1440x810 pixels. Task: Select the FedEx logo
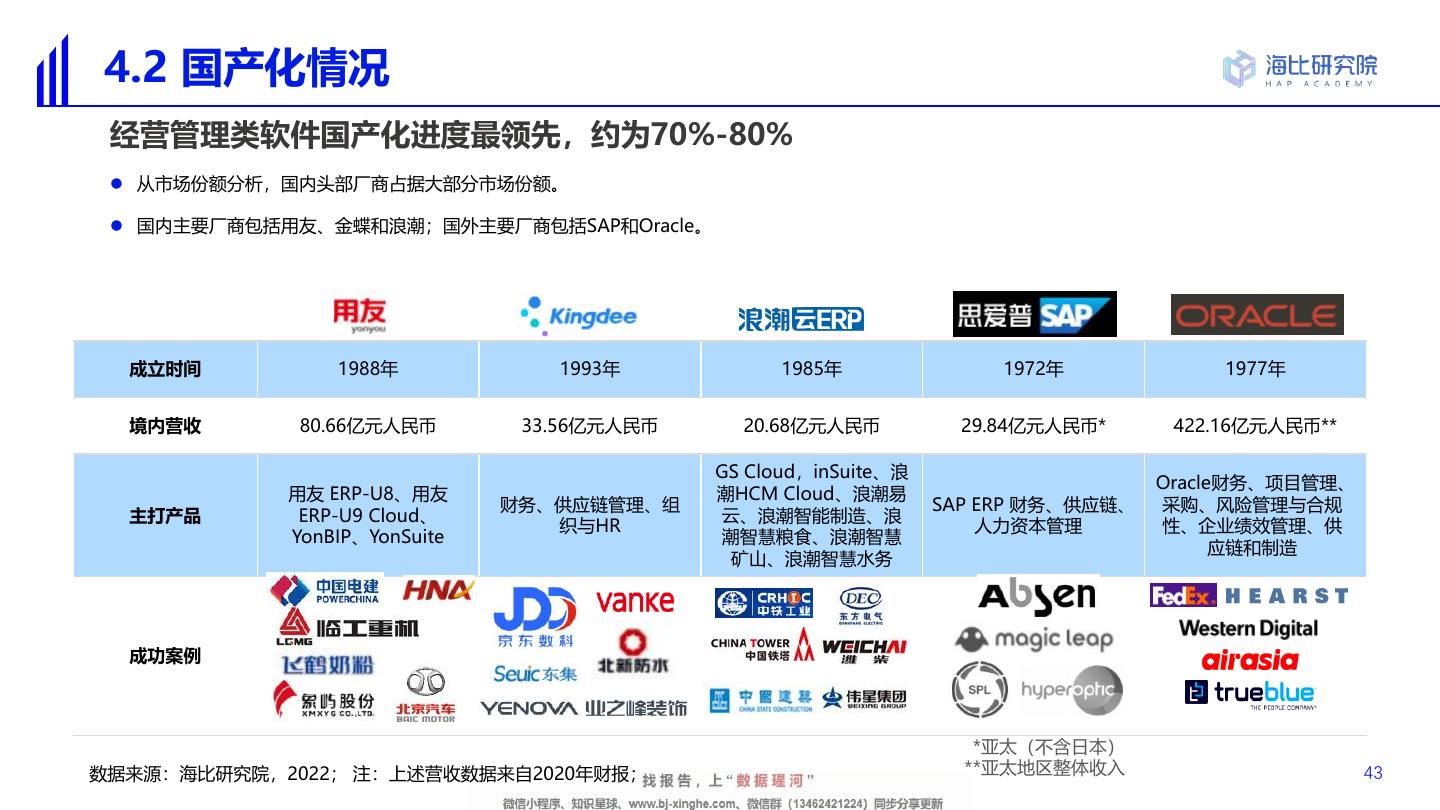pyautogui.click(x=1183, y=596)
